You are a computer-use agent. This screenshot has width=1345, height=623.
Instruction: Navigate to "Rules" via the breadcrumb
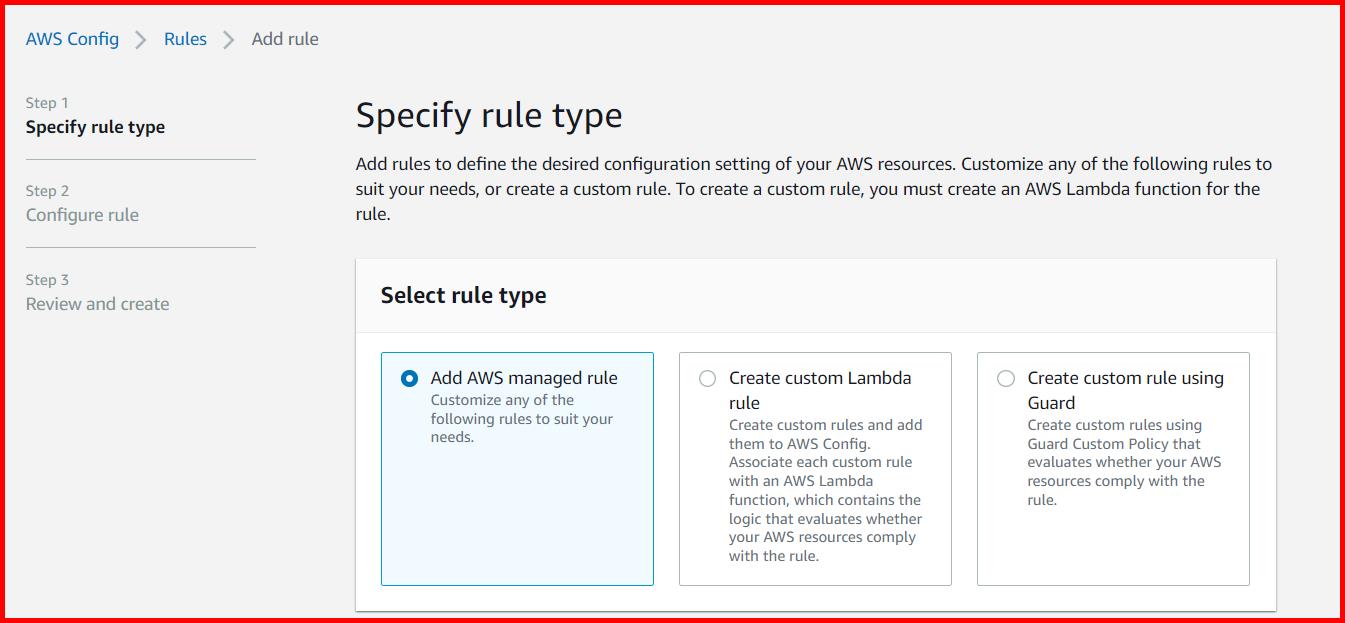185,39
